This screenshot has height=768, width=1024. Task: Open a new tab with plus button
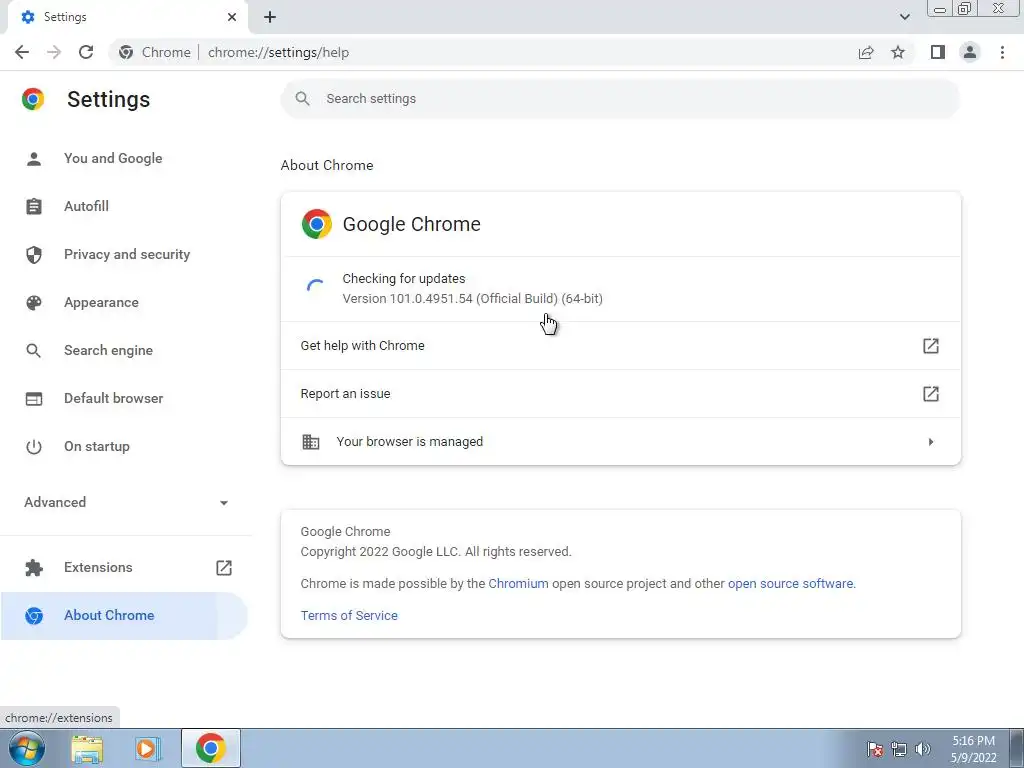click(x=270, y=17)
